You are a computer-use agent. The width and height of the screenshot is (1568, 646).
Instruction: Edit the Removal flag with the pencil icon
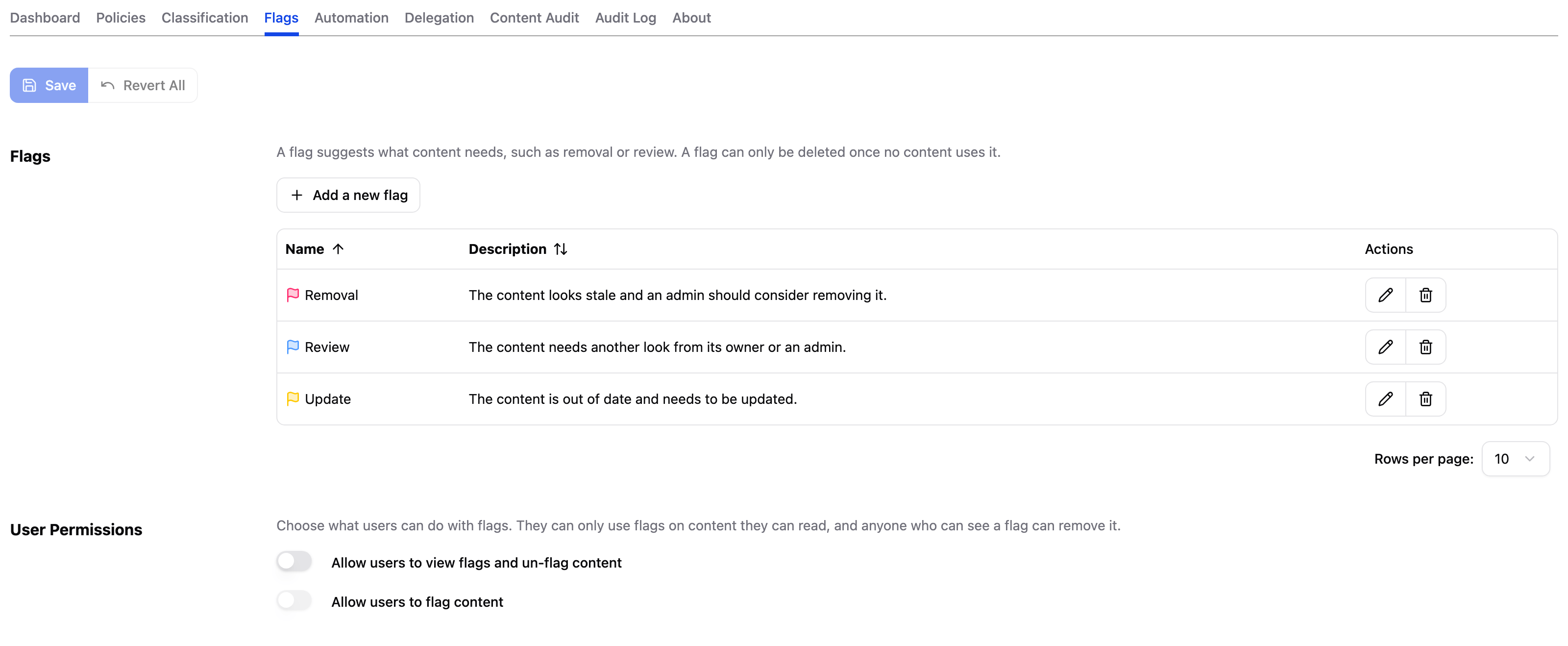click(x=1385, y=295)
